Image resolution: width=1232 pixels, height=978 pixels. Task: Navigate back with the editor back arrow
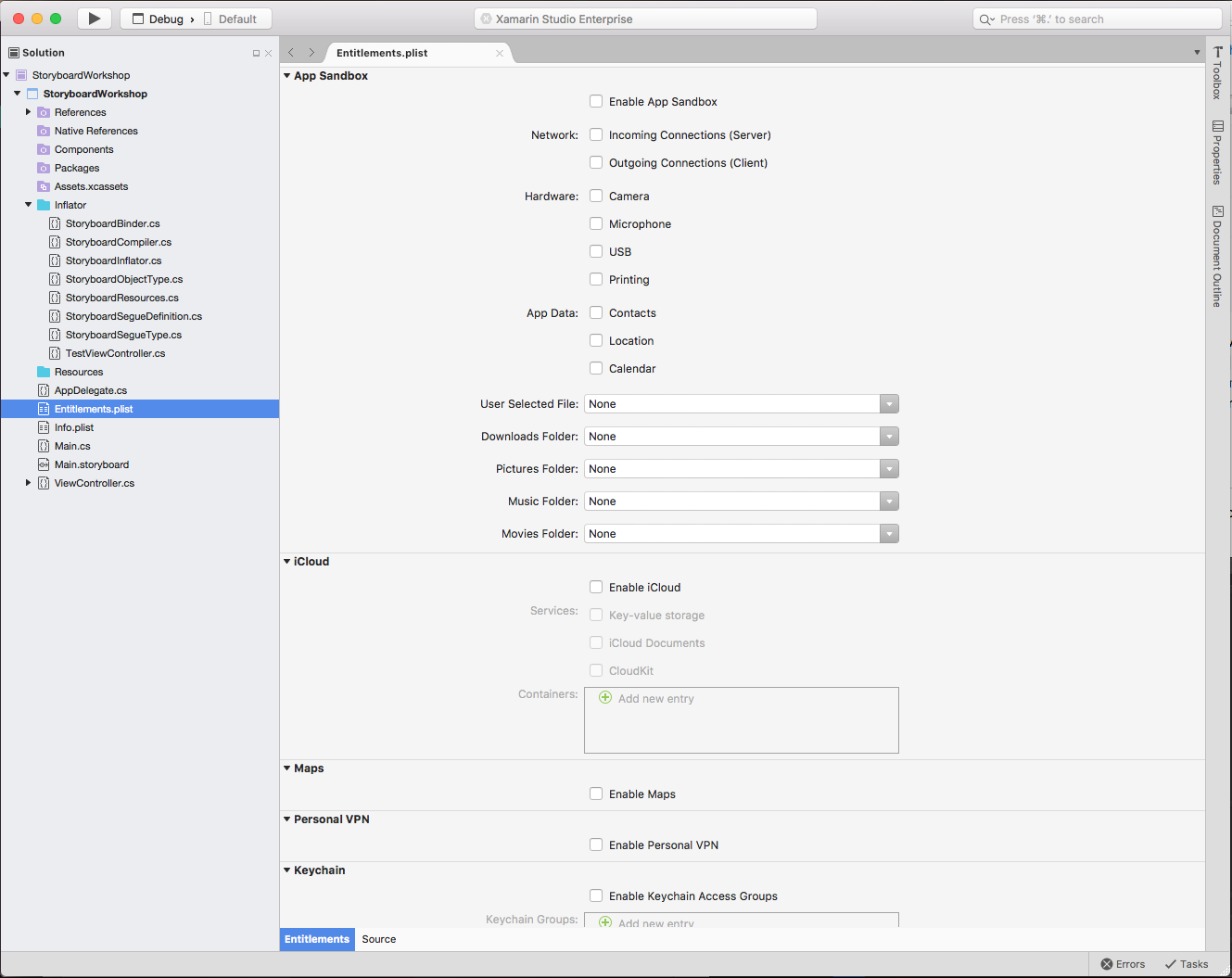(x=290, y=53)
